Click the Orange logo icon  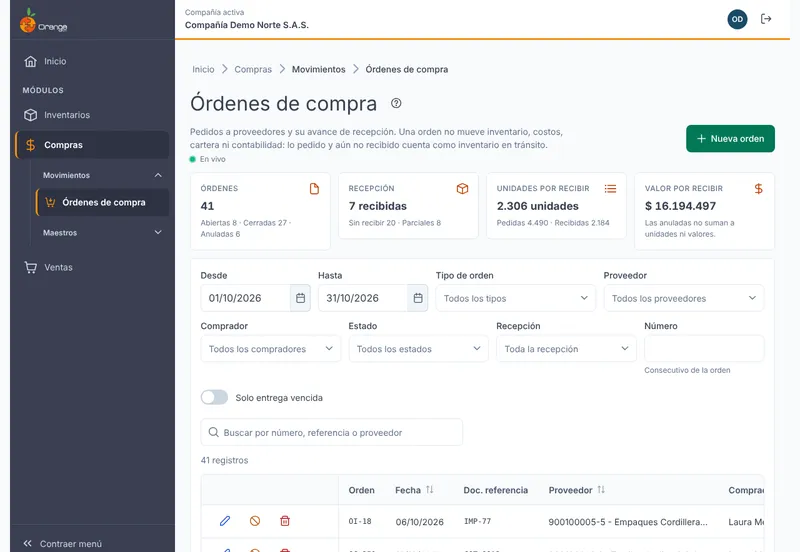click(x=28, y=21)
